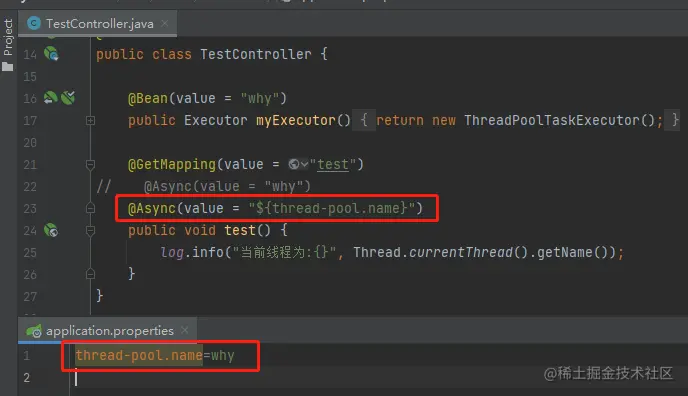
Task: Click the fold end marker at line 26
Action: [x=90, y=274]
